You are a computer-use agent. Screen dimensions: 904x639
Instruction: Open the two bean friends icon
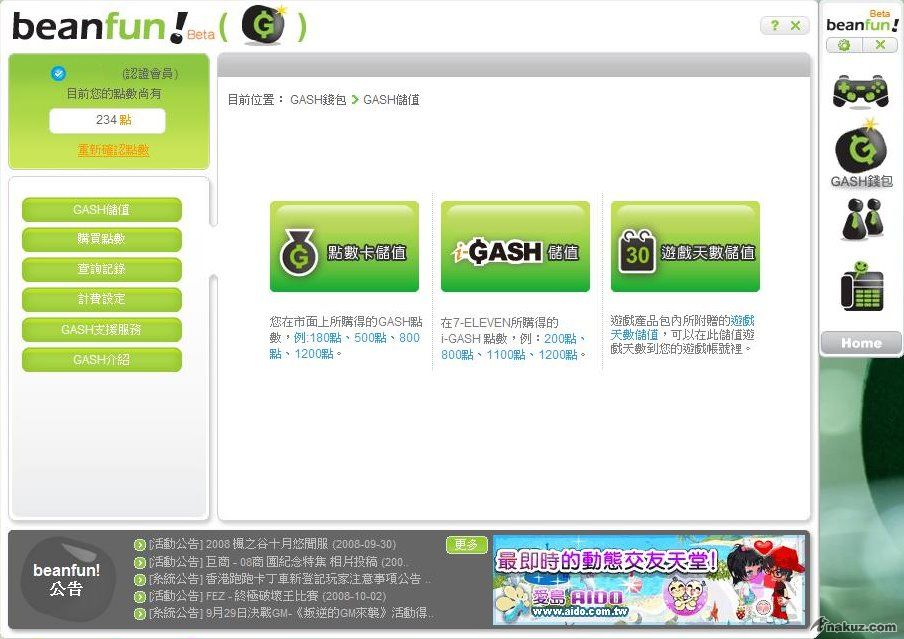[x=861, y=219]
